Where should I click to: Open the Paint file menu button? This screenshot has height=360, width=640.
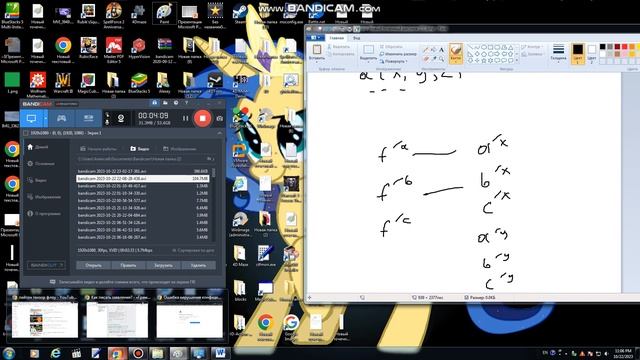(x=316, y=38)
